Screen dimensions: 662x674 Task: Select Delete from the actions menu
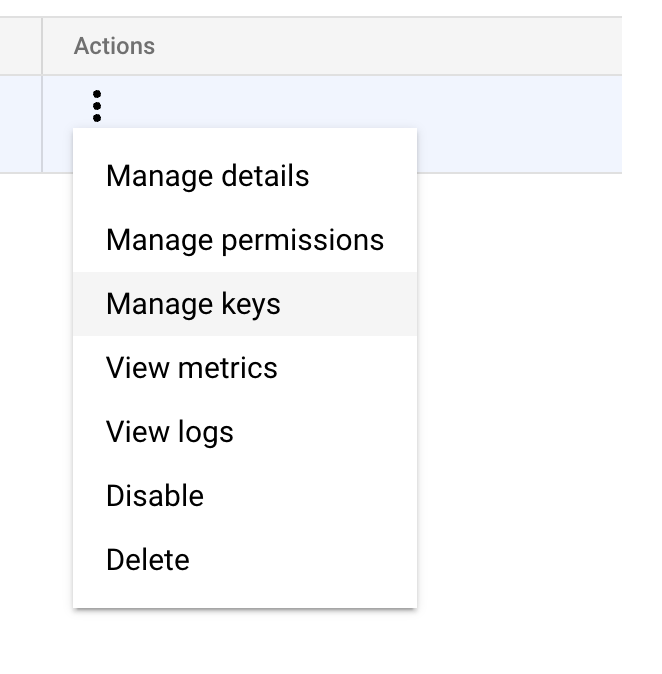[x=147, y=560]
